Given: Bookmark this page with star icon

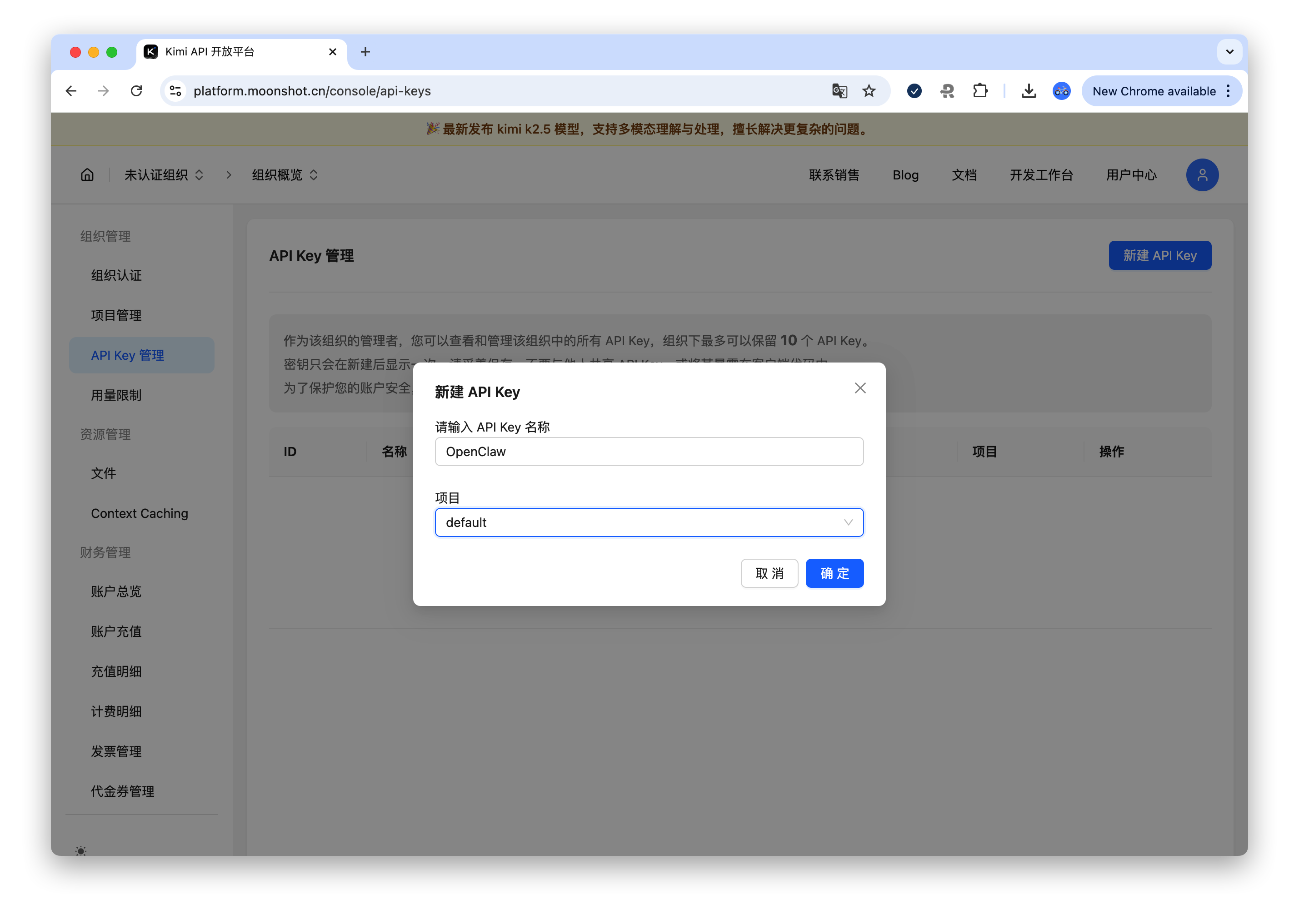Looking at the screenshot, I should (x=869, y=91).
